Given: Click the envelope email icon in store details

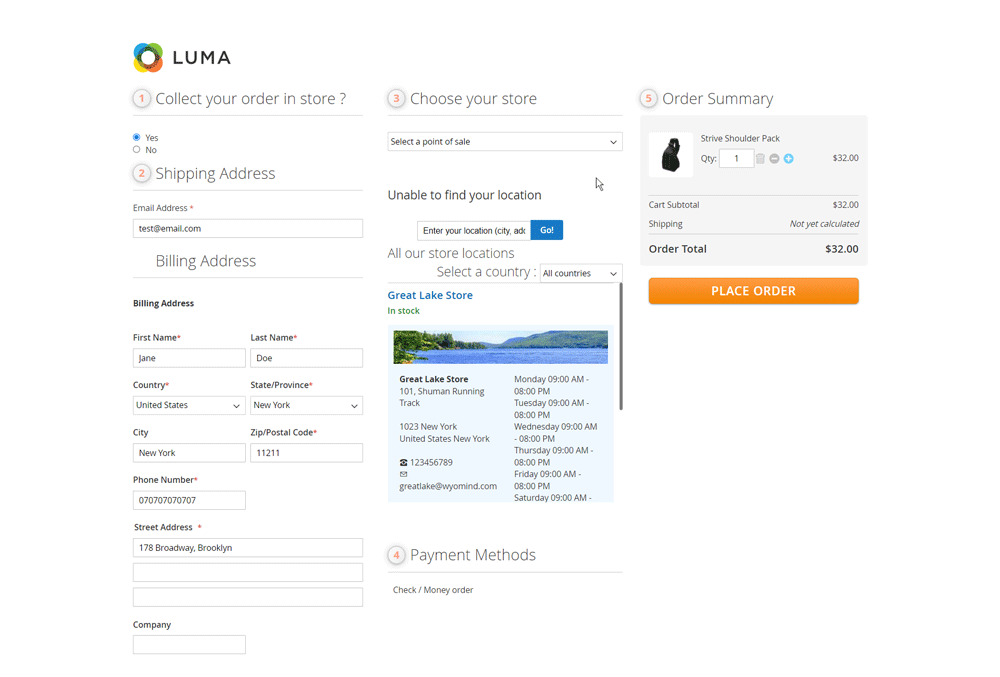Looking at the screenshot, I should coord(404,474).
